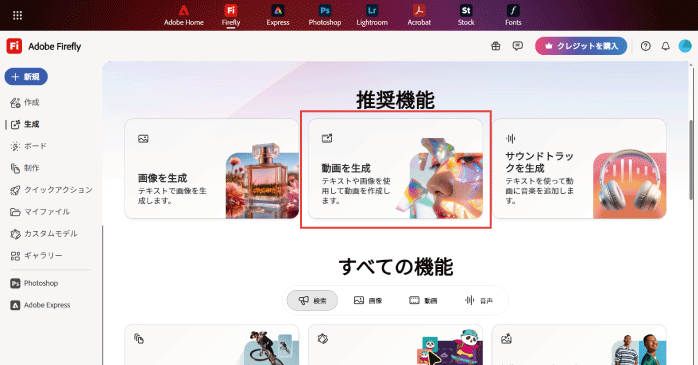
Task: Click the perfume bottle thumbnail
Action: click(x=262, y=181)
